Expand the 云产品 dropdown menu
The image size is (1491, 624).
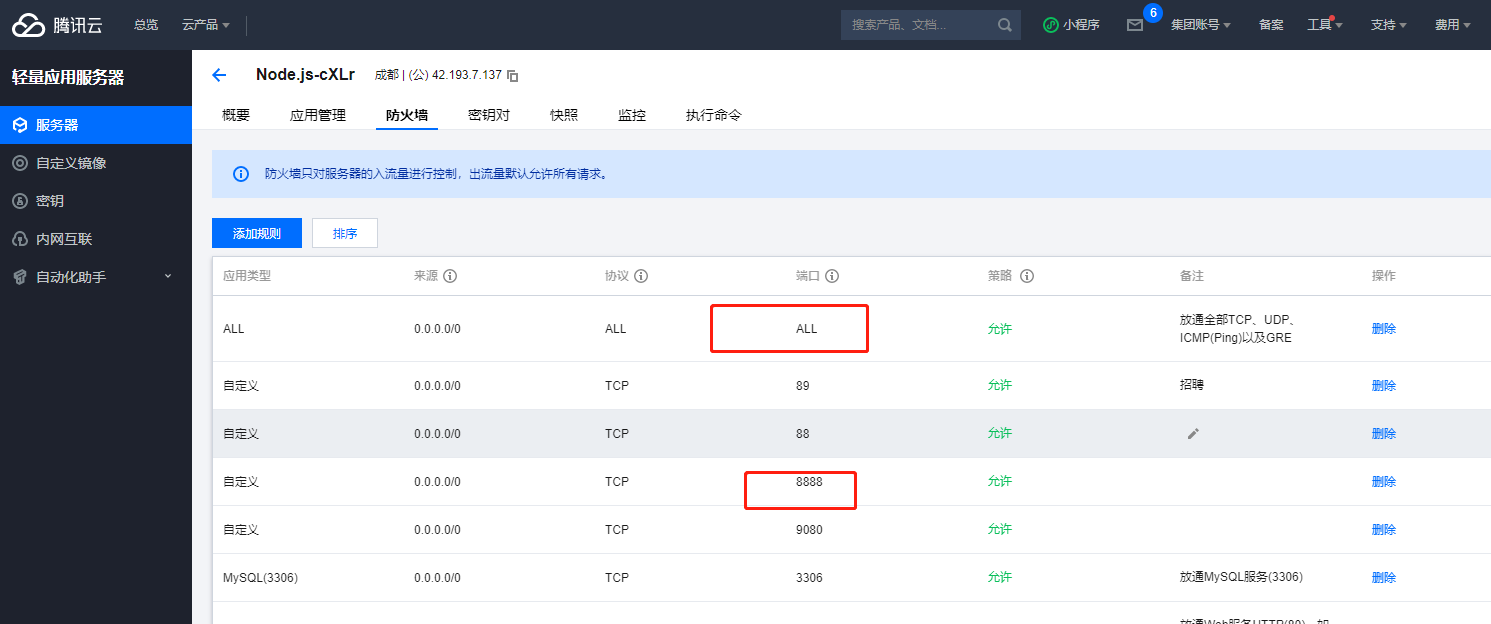click(x=206, y=25)
